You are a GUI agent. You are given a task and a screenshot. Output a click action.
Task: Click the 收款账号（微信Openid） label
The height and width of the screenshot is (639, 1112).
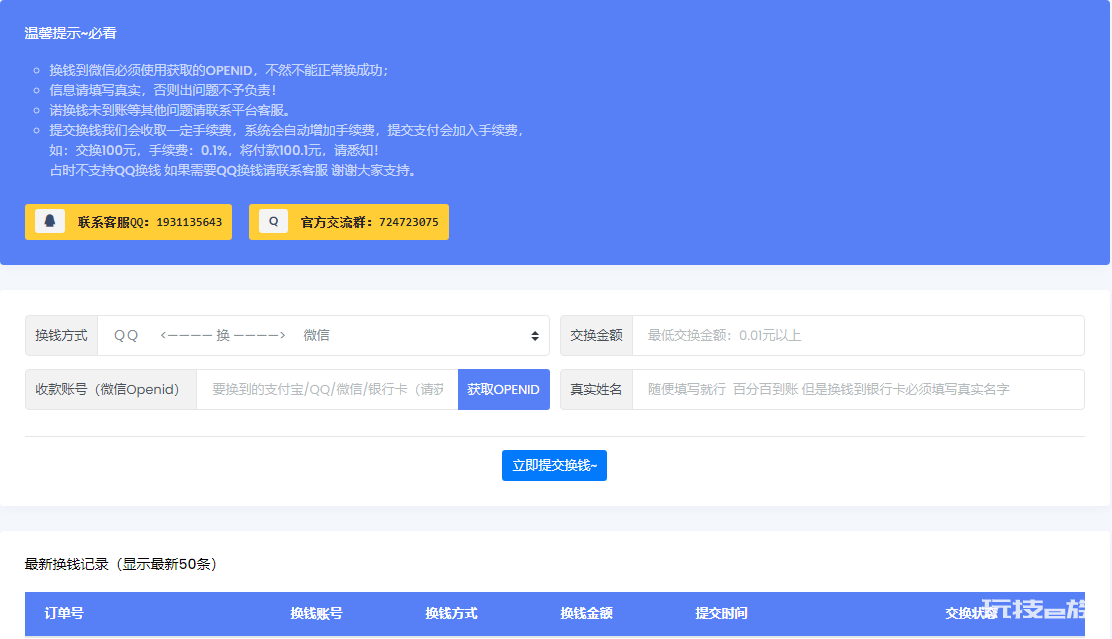pyautogui.click(x=111, y=389)
